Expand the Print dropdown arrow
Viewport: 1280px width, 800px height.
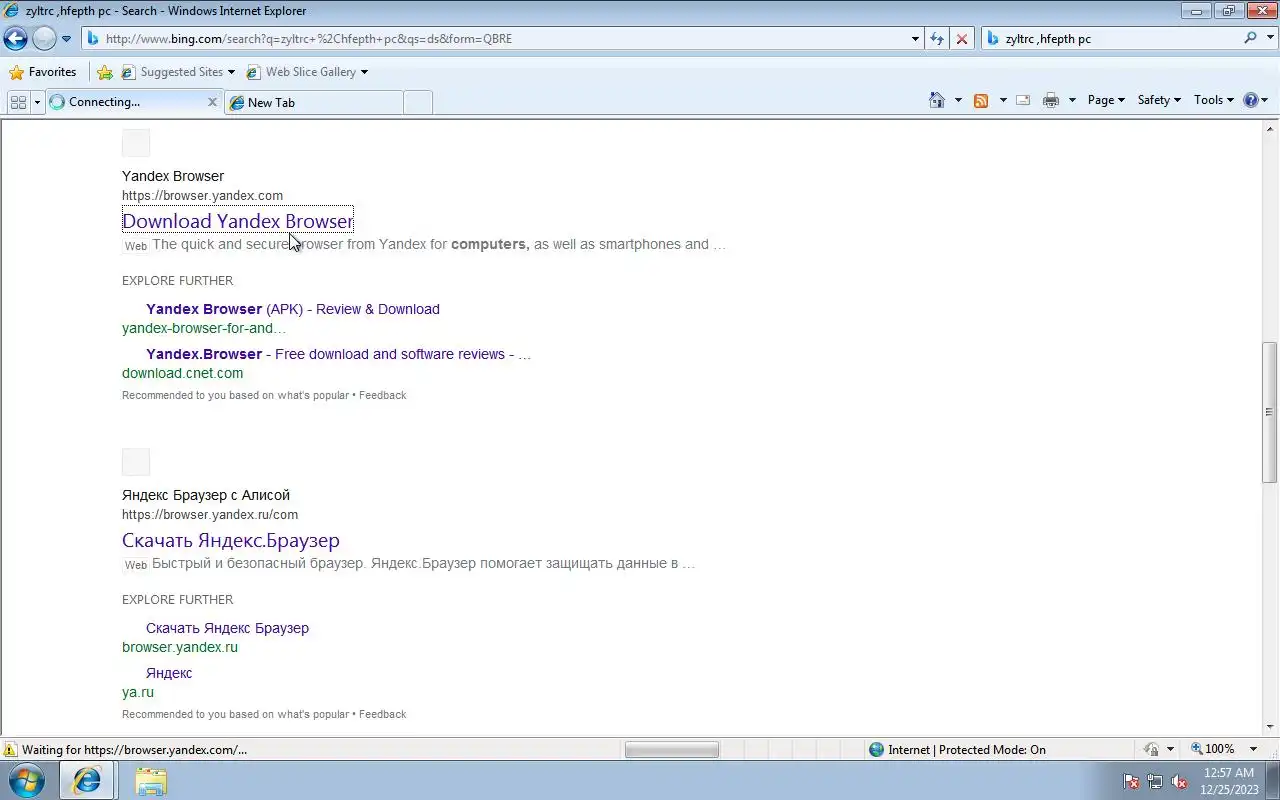1072,100
